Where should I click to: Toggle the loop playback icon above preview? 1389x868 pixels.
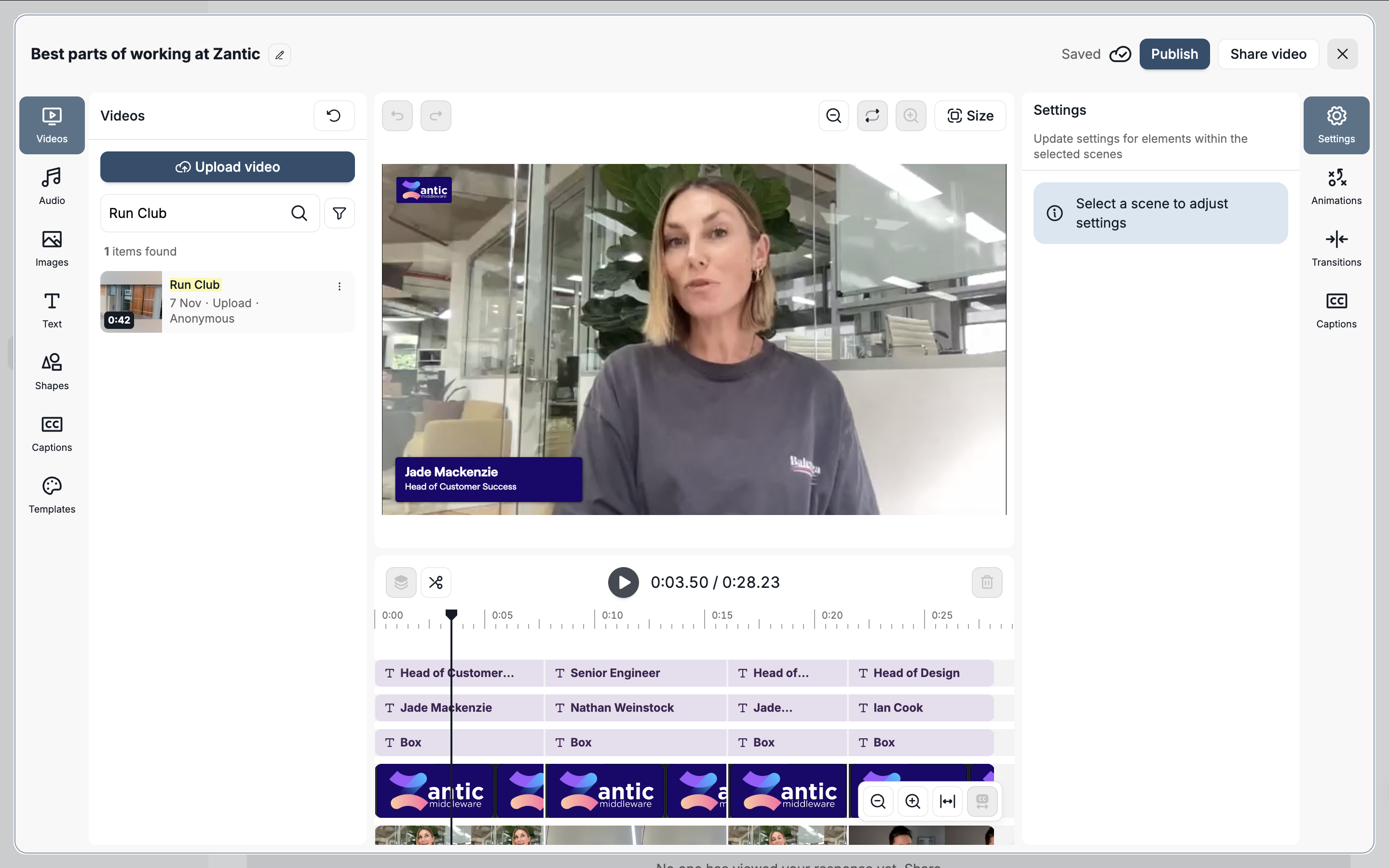click(x=872, y=115)
